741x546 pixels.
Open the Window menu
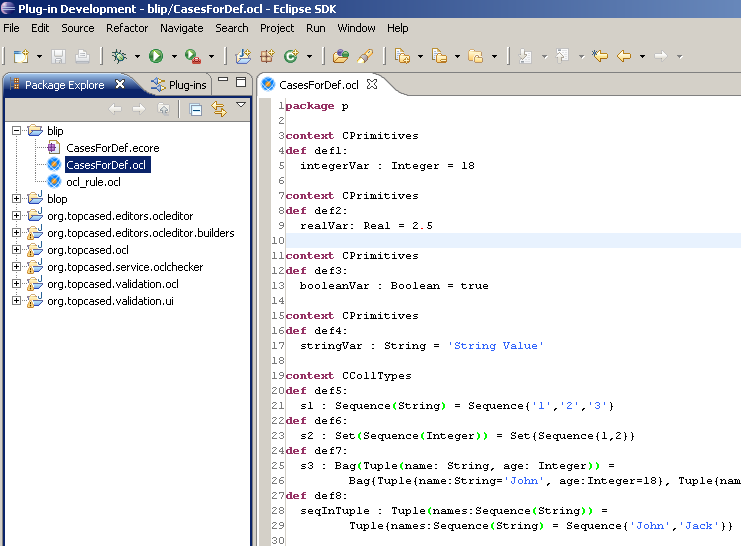coord(356,28)
